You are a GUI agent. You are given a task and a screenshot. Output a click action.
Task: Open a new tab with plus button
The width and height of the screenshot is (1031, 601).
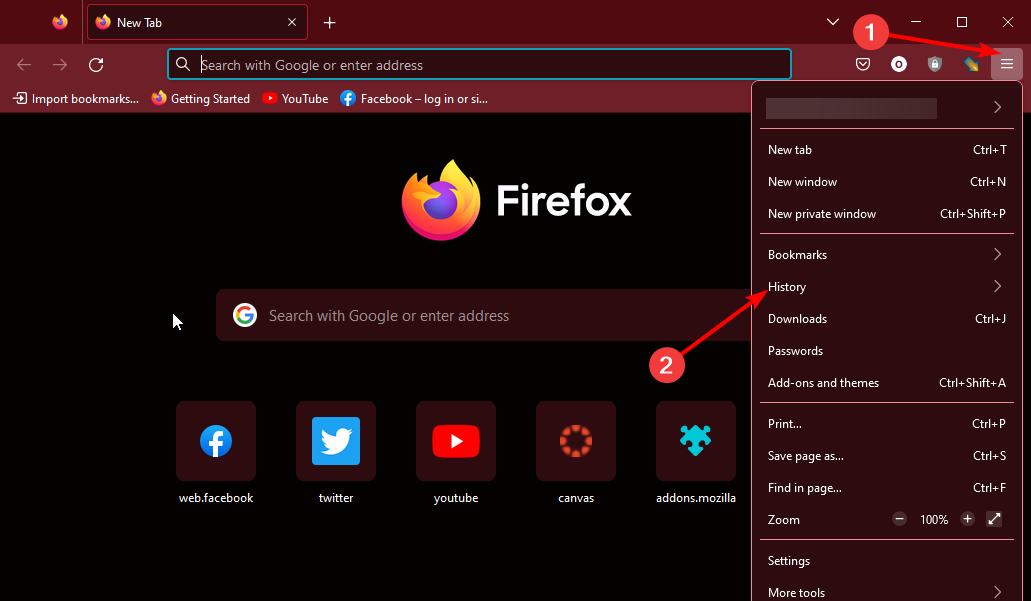pyautogui.click(x=329, y=23)
